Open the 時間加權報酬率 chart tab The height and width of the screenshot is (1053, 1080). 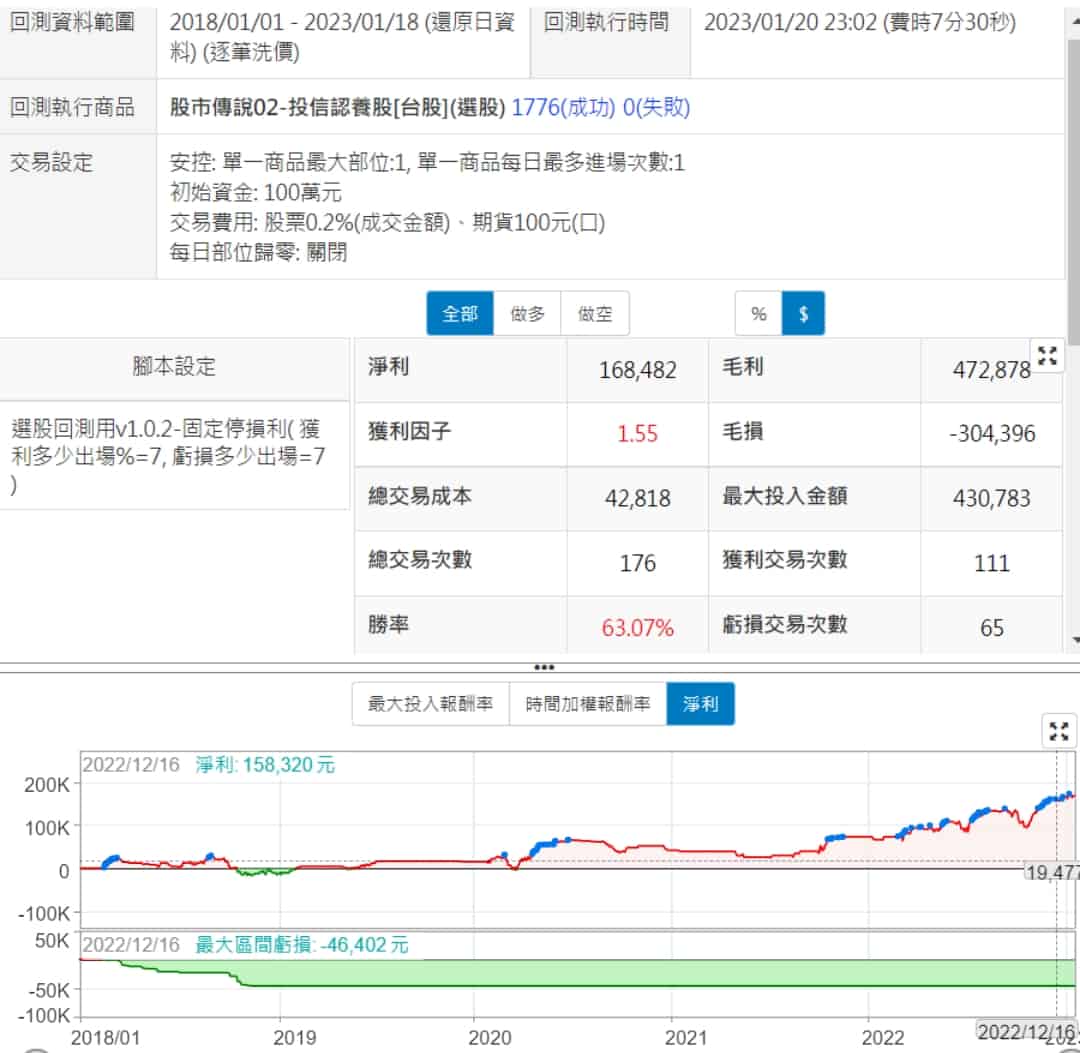(x=588, y=704)
